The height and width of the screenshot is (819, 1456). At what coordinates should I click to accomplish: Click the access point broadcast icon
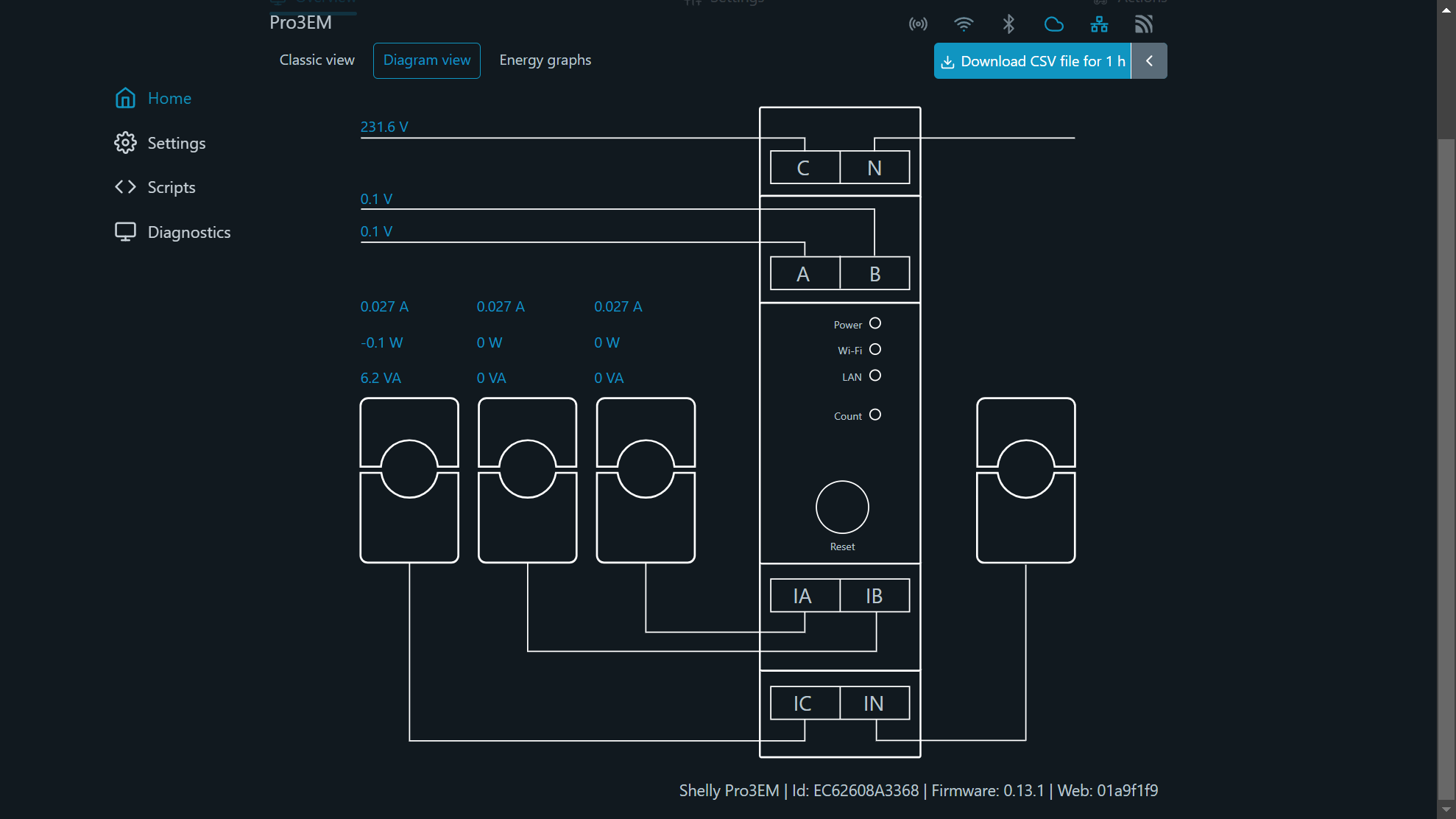pos(918,24)
